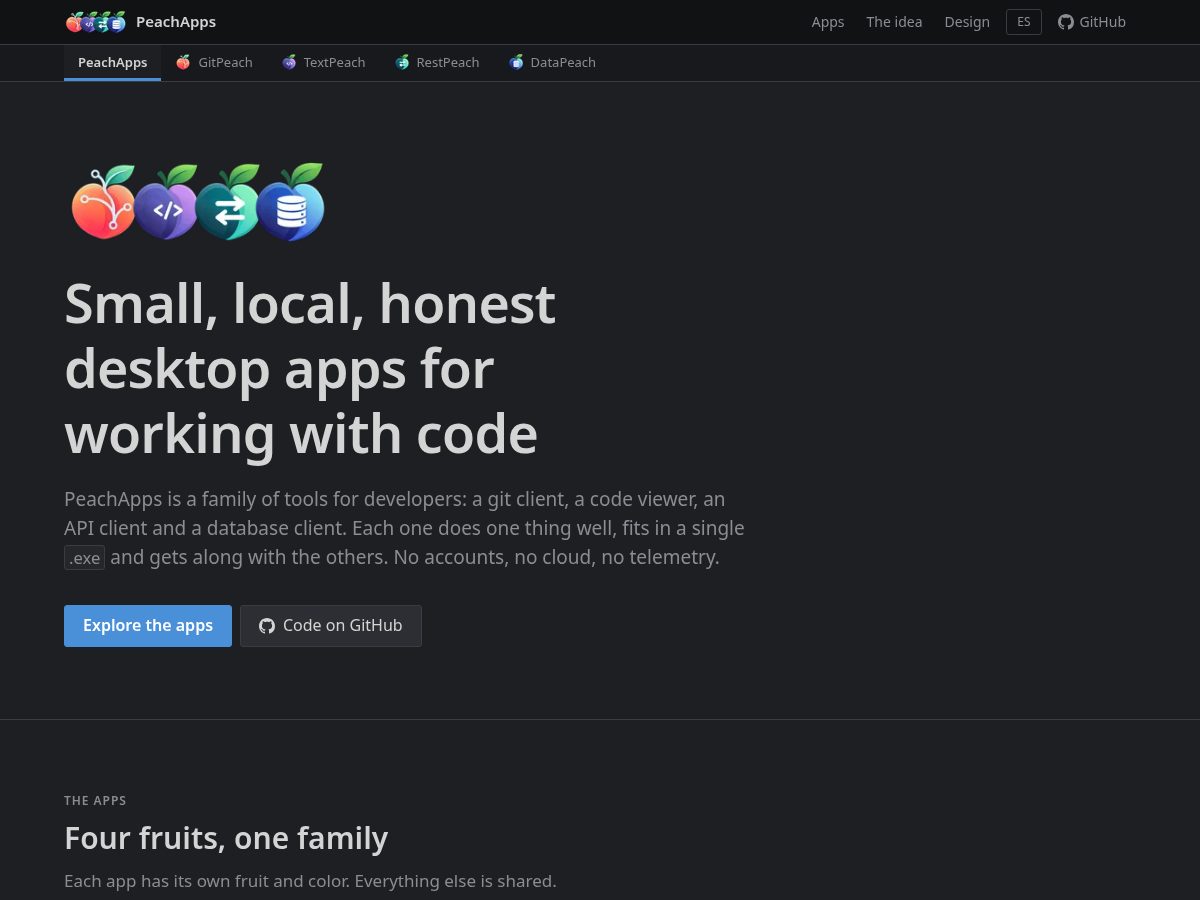Click the TextPeach tab's purple fruit icon

(x=289, y=62)
